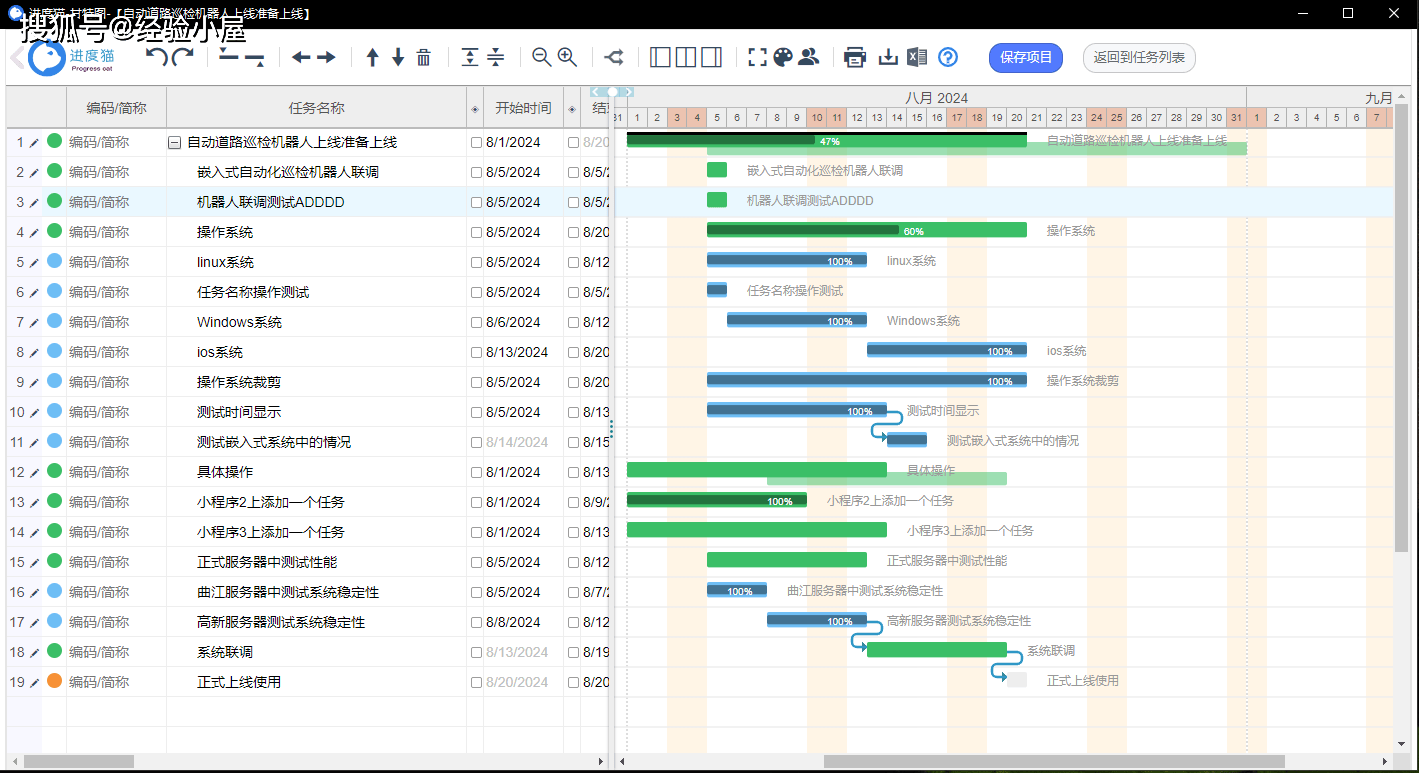
Task: Open the resources people editor
Action: pos(809,57)
